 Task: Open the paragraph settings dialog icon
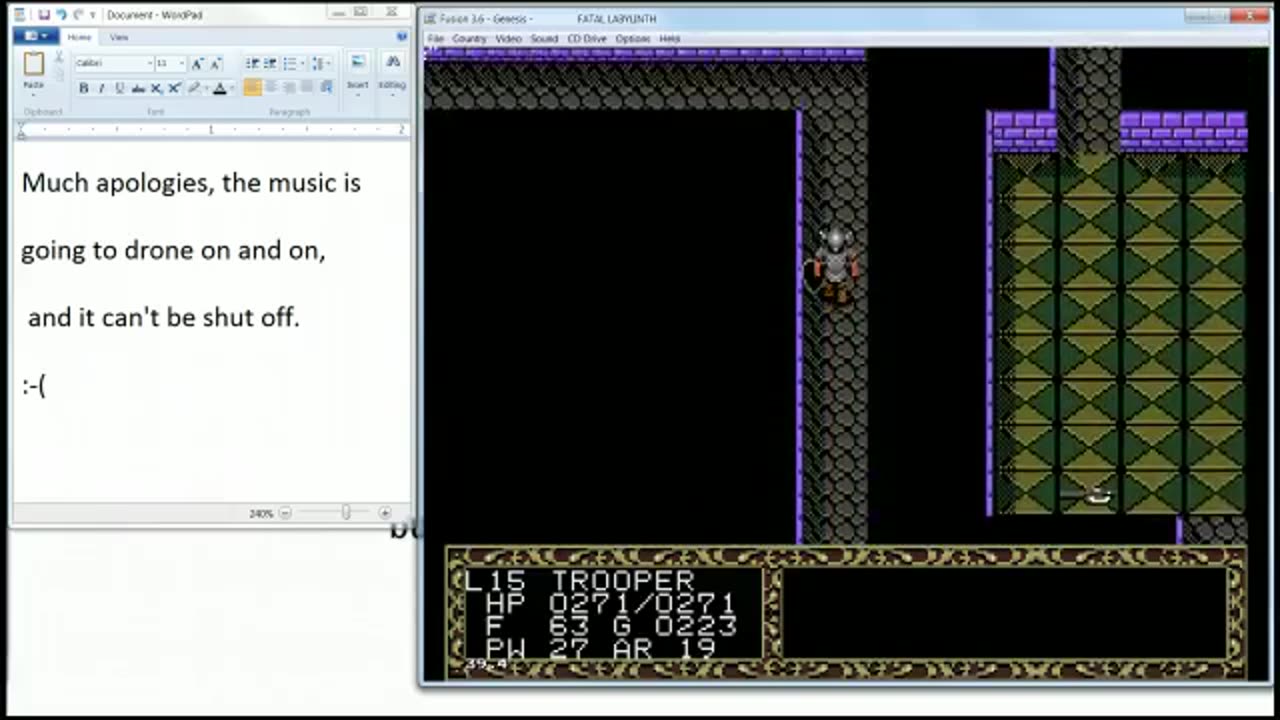coord(326,88)
